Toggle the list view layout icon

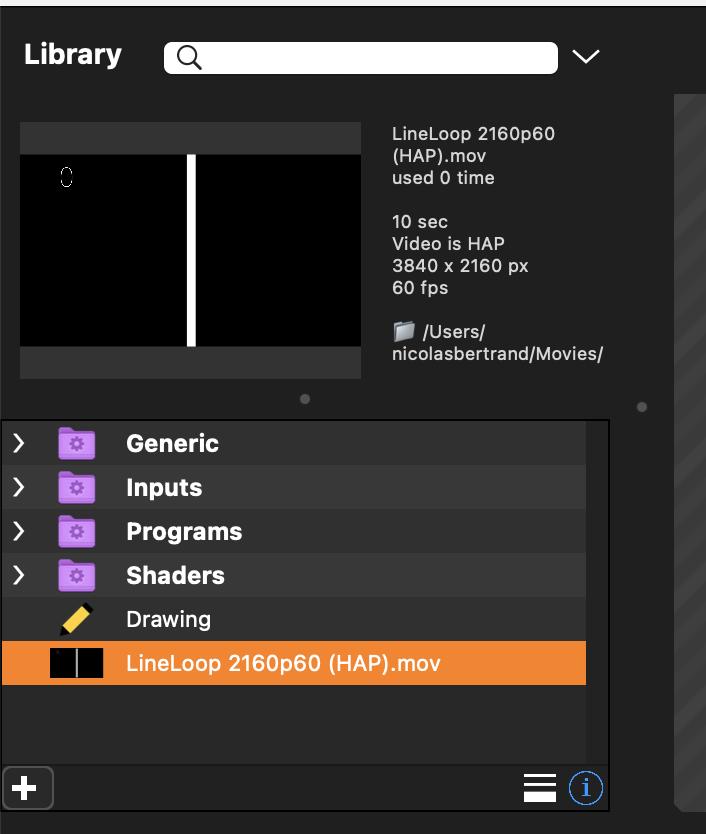(540, 788)
